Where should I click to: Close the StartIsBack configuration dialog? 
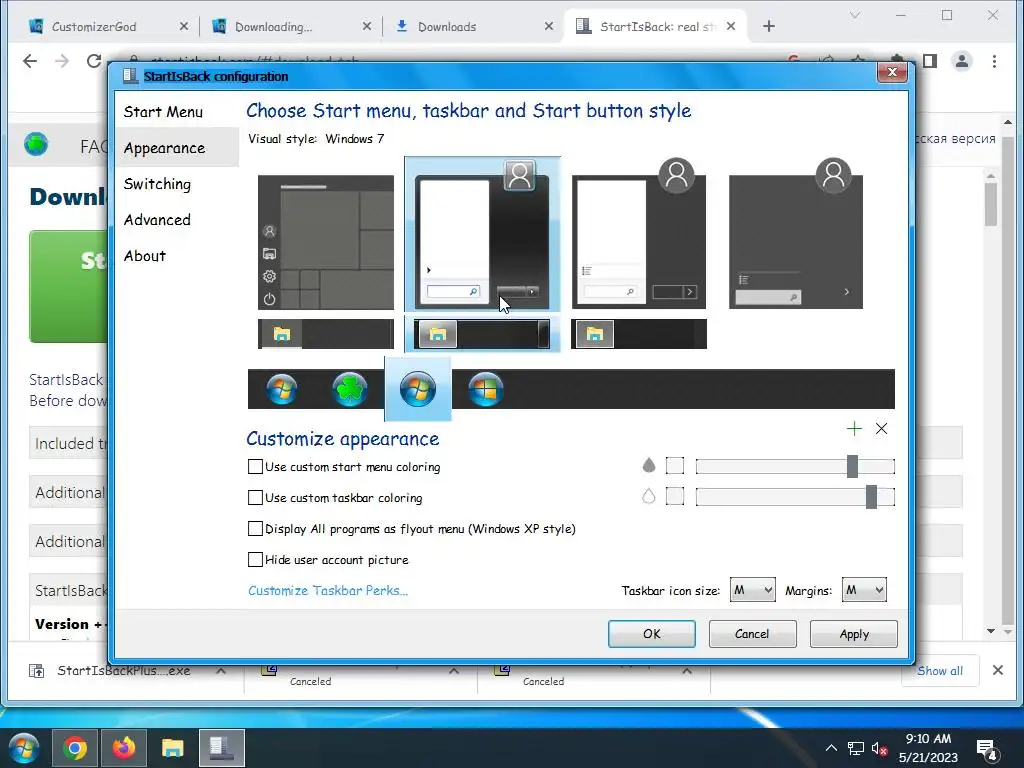coord(892,72)
